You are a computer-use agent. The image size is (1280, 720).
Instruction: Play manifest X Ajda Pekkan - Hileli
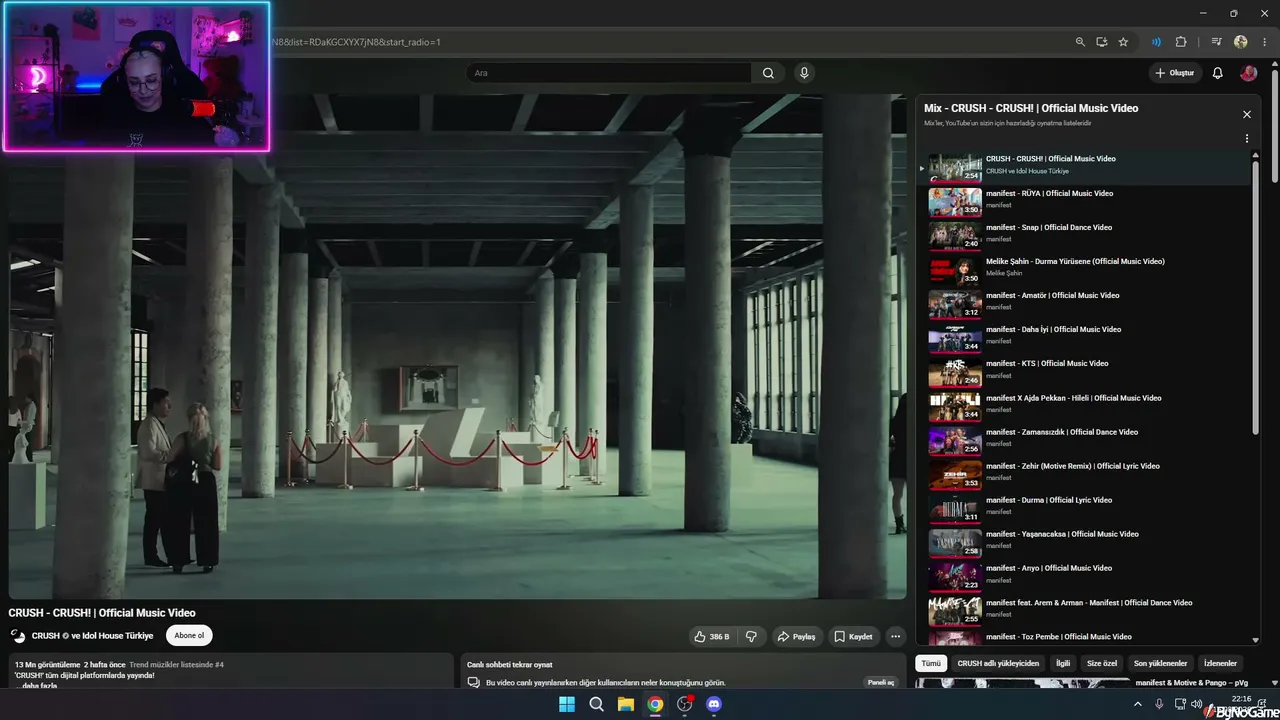(x=1083, y=406)
